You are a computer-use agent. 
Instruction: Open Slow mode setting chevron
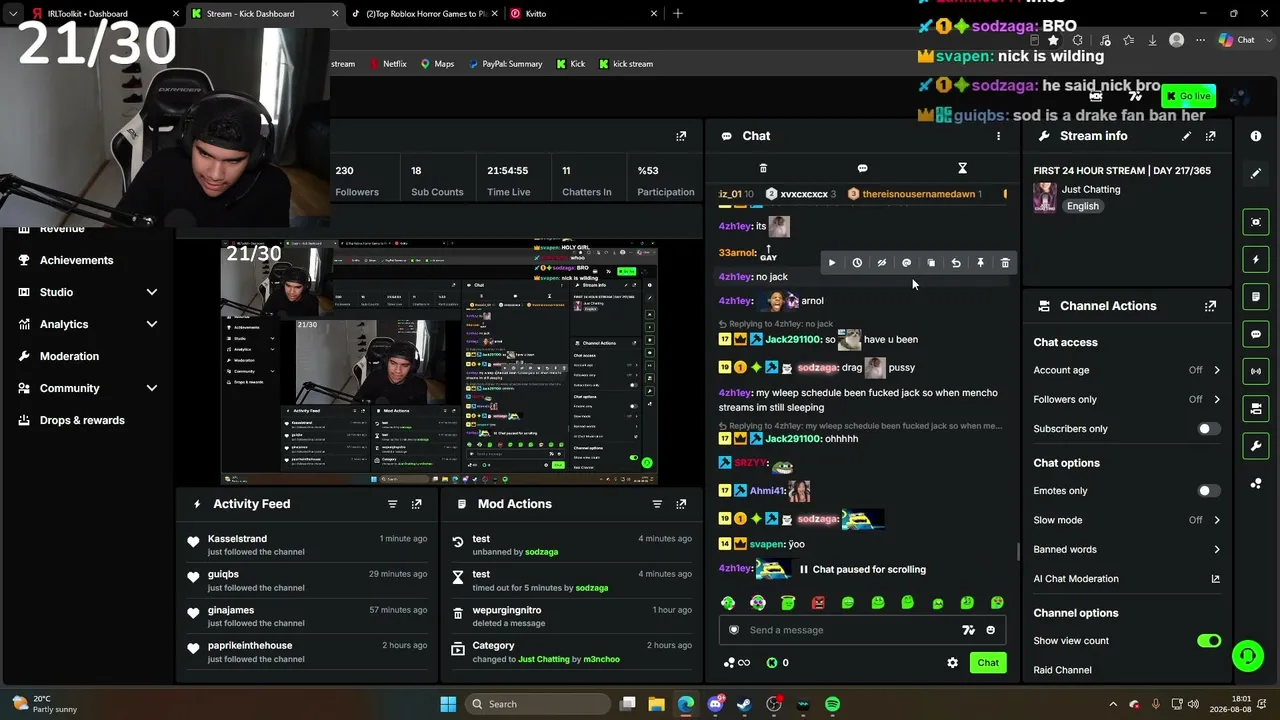[1217, 520]
